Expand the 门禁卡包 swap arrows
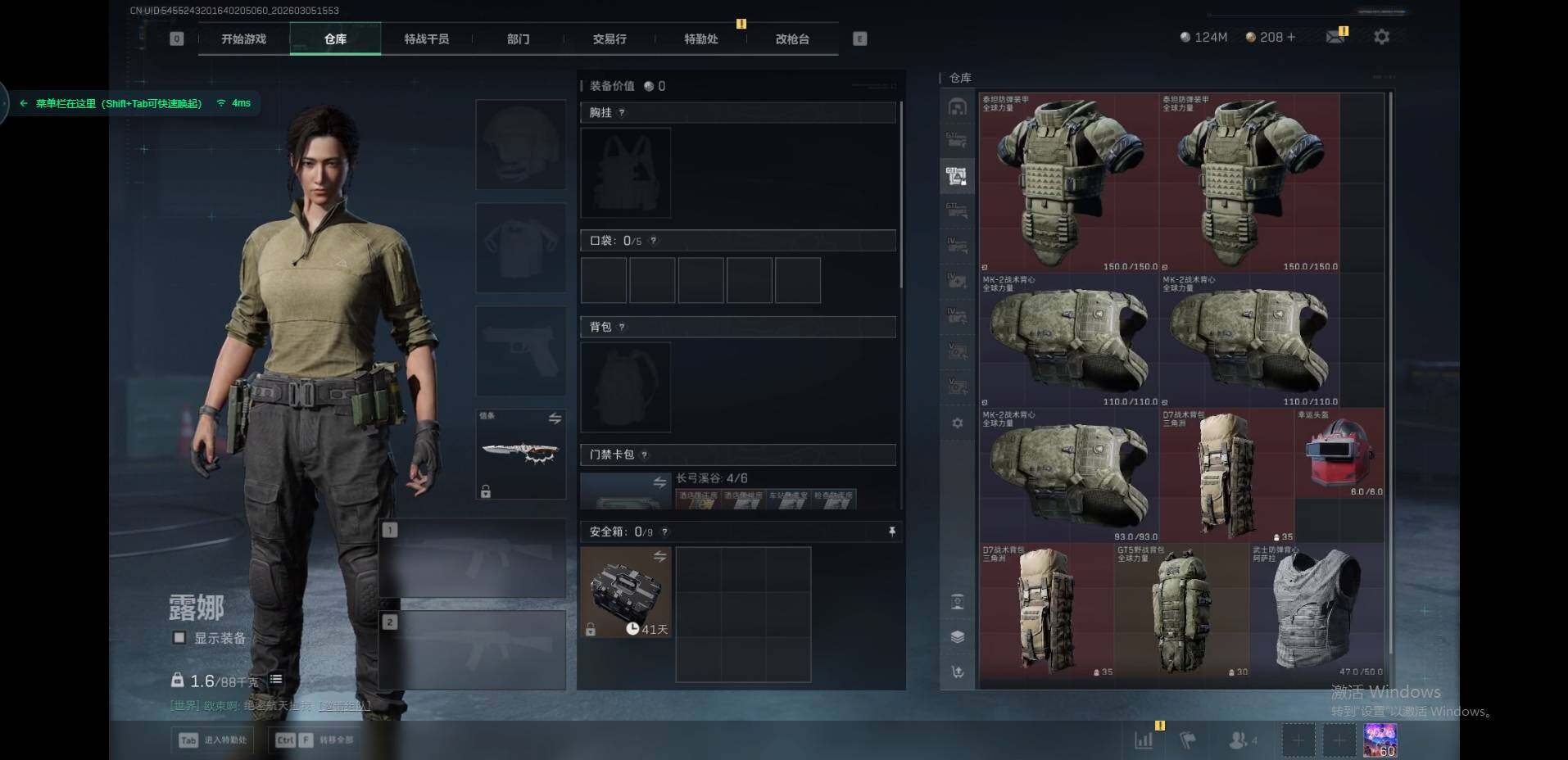Viewport: 1568px width, 760px height. tap(659, 482)
